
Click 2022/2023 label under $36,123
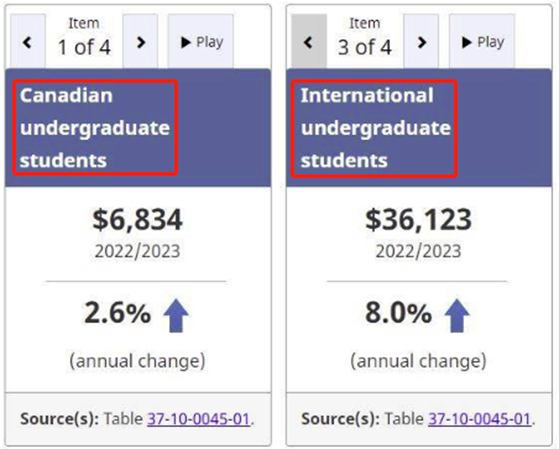pyautogui.click(x=419, y=251)
